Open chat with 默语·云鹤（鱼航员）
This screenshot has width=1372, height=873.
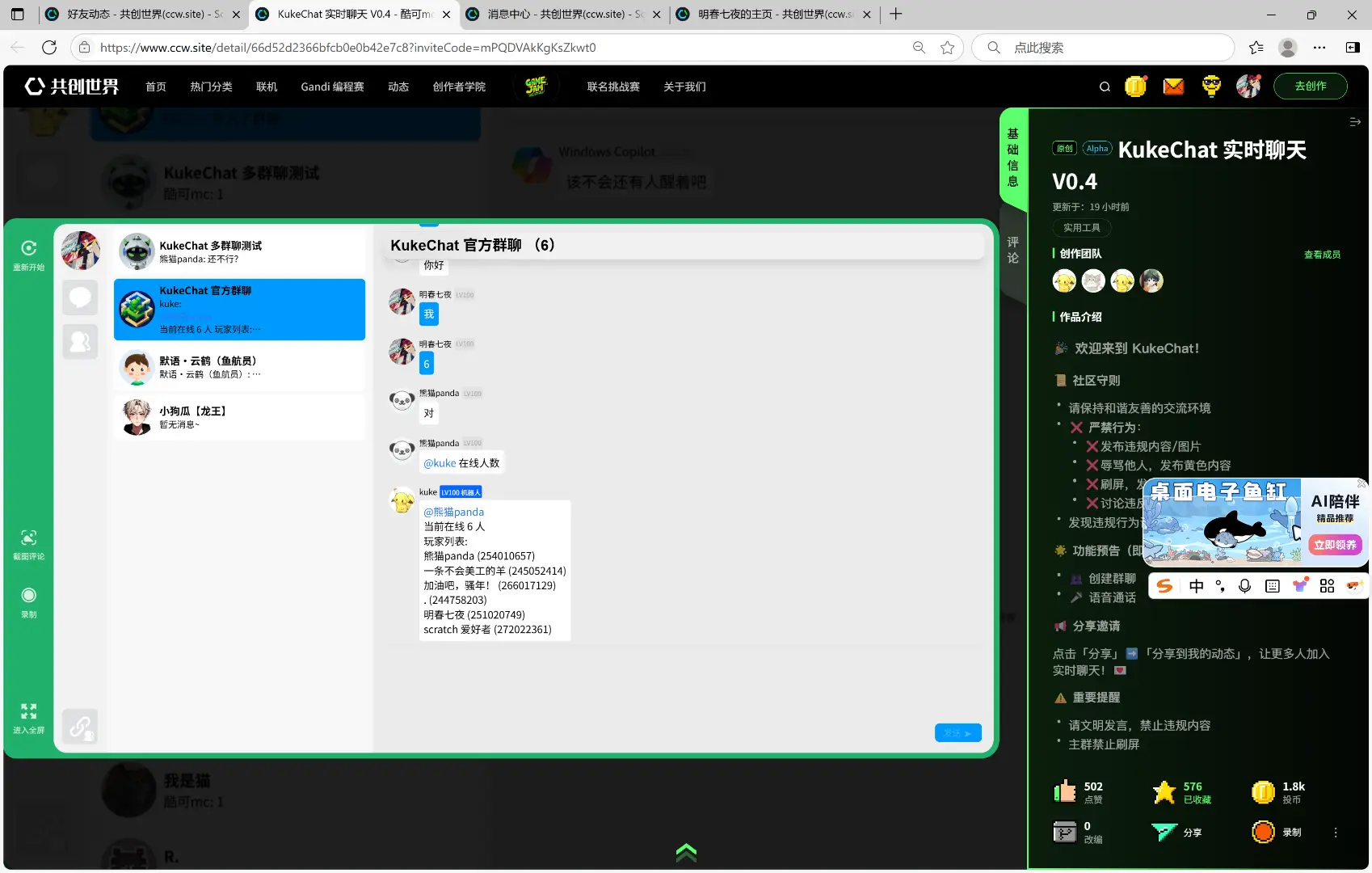click(239, 368)
